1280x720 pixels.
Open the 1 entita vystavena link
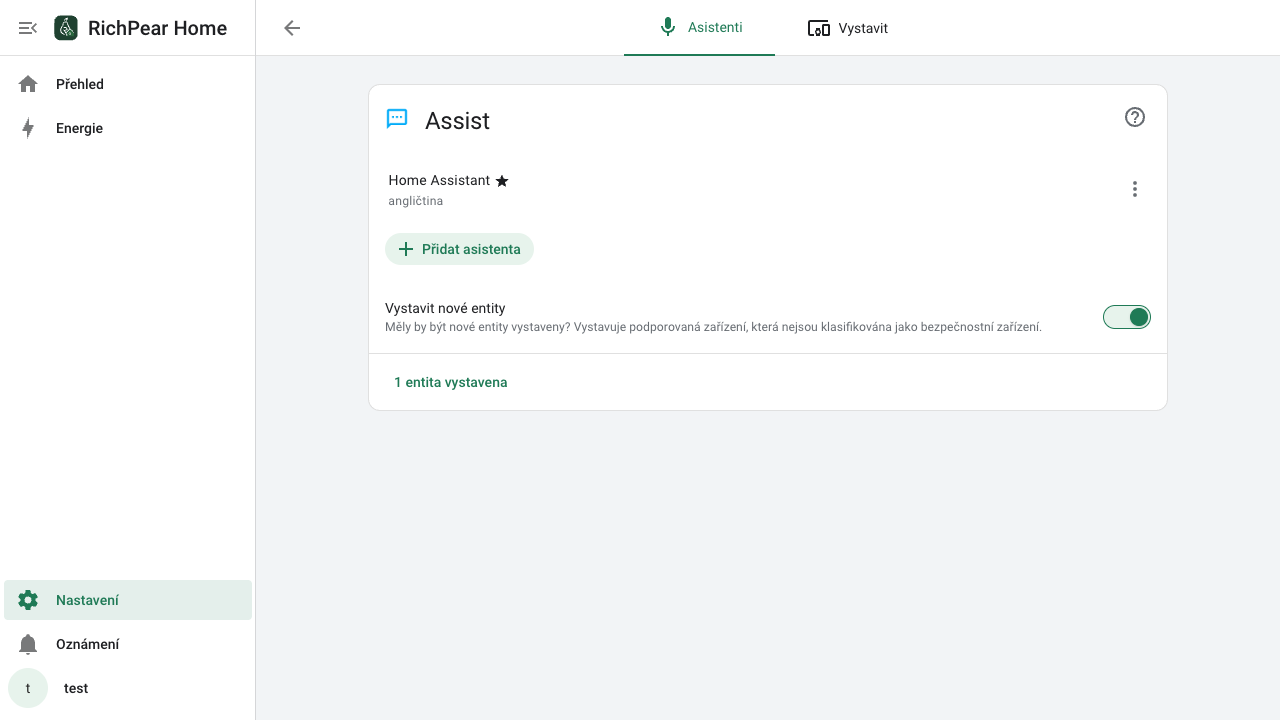[451, 382]
